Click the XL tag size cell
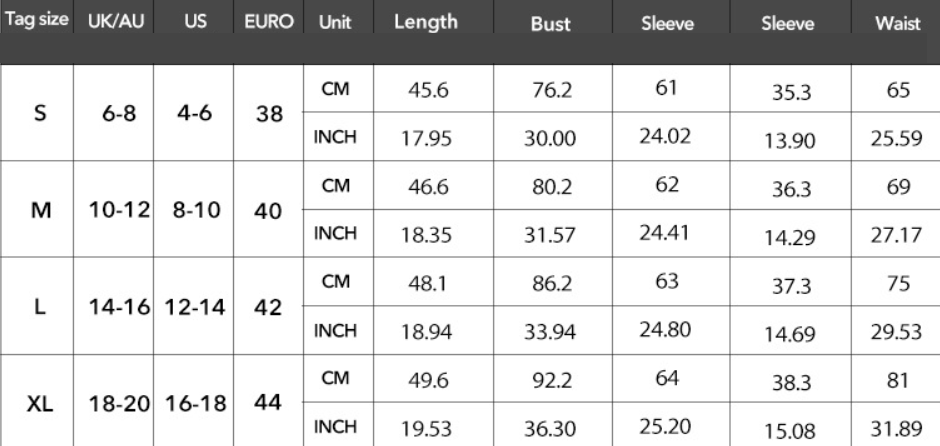Screen dimensions: 940x446 pyautogui.click(x=40, y=406)
